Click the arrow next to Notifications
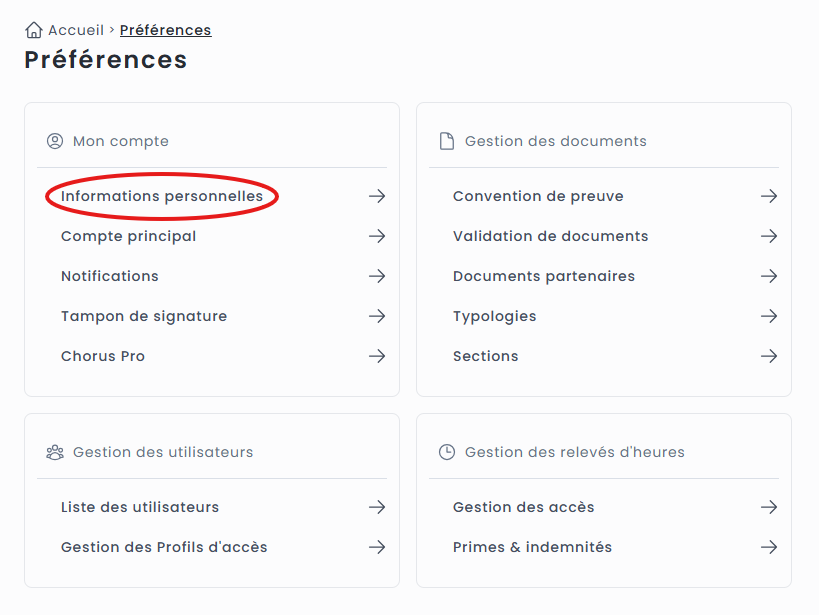819x615 pixels. [377, 276]
